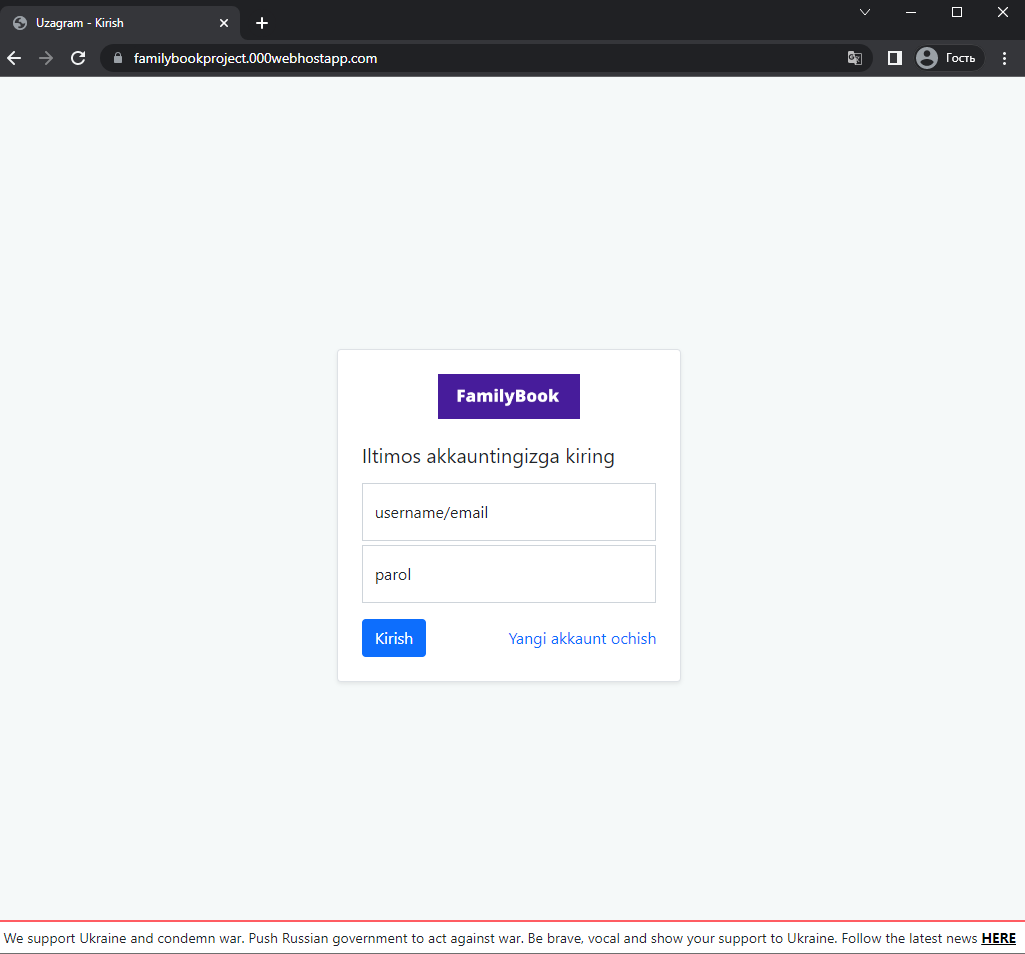Close the browser window
This screenshot has height=954, width=1025.
click(1002, 12)
